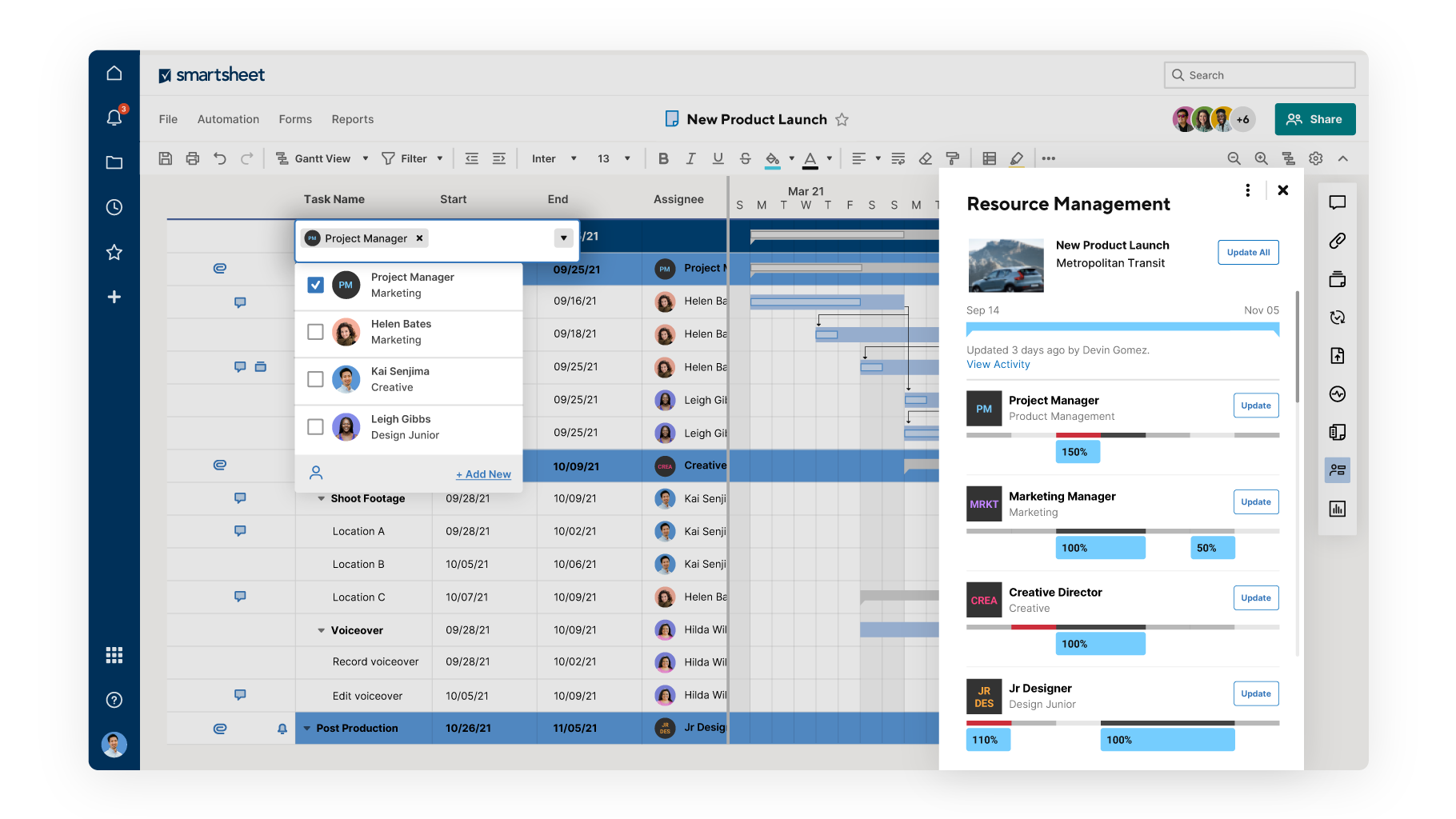Toggle bold formatting in the toolbar
The image size is (1456, 819).
coord(663,158)
